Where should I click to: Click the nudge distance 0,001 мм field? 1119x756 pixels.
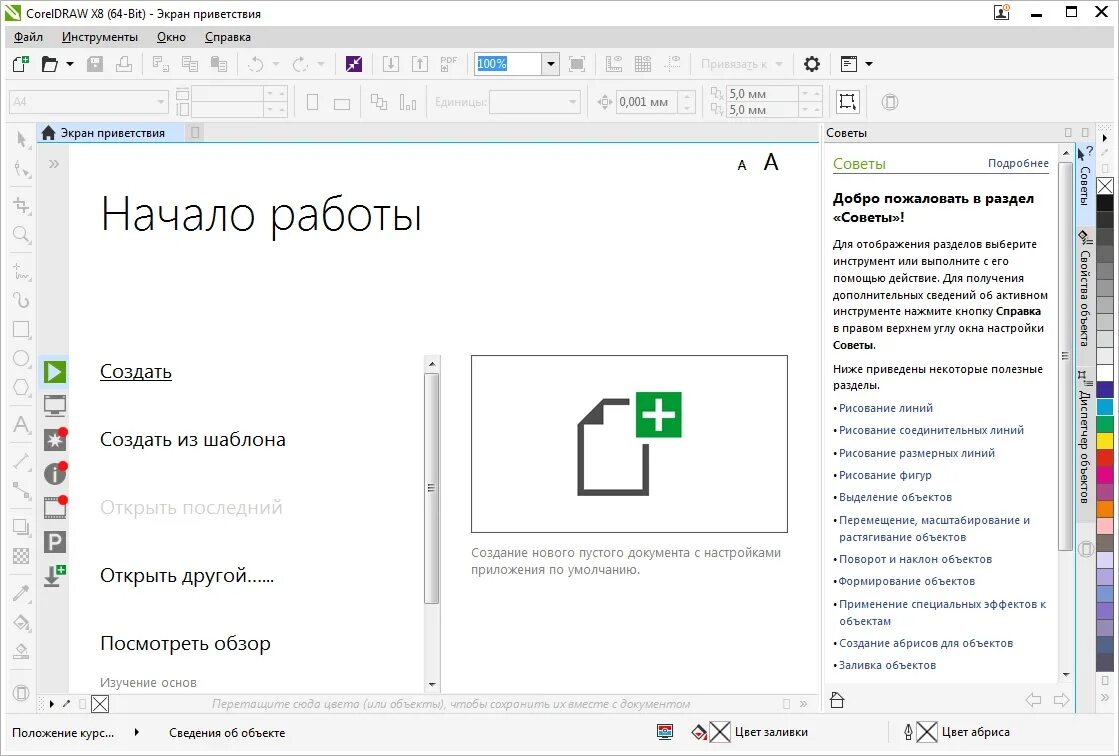click(646, 102)
